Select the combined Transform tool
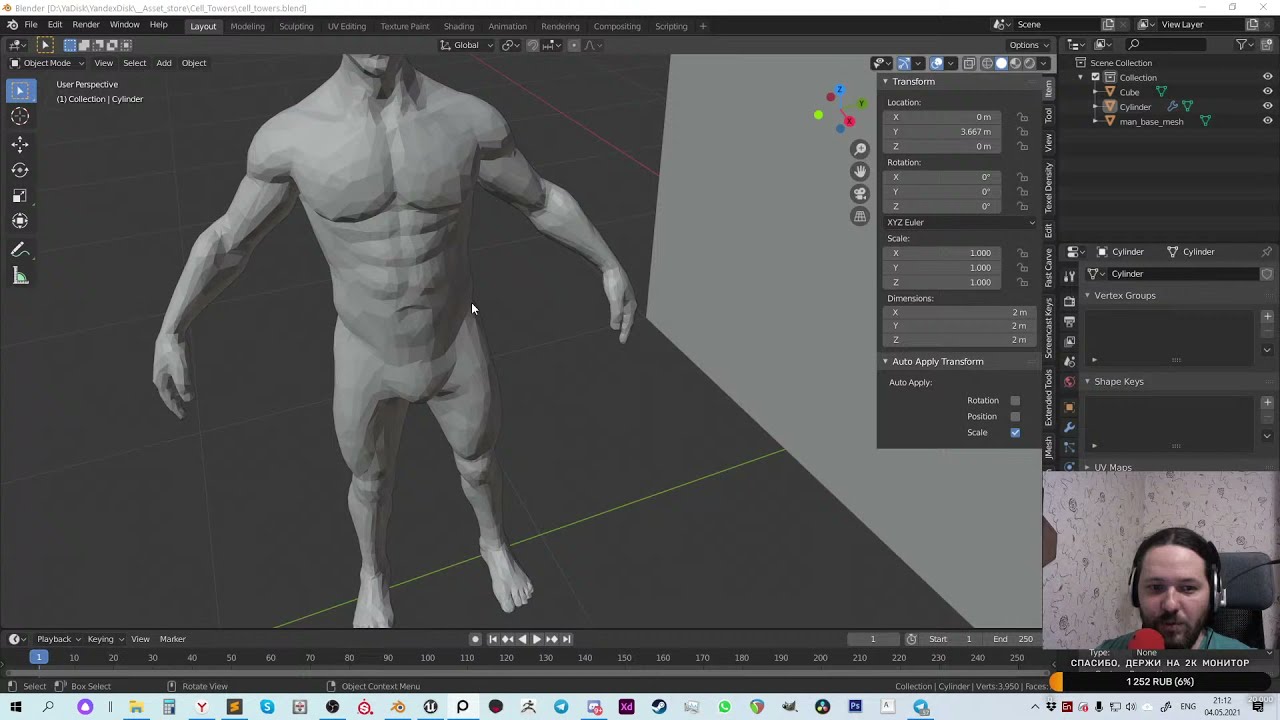The image size is (1280, 720). click(20, 222)
